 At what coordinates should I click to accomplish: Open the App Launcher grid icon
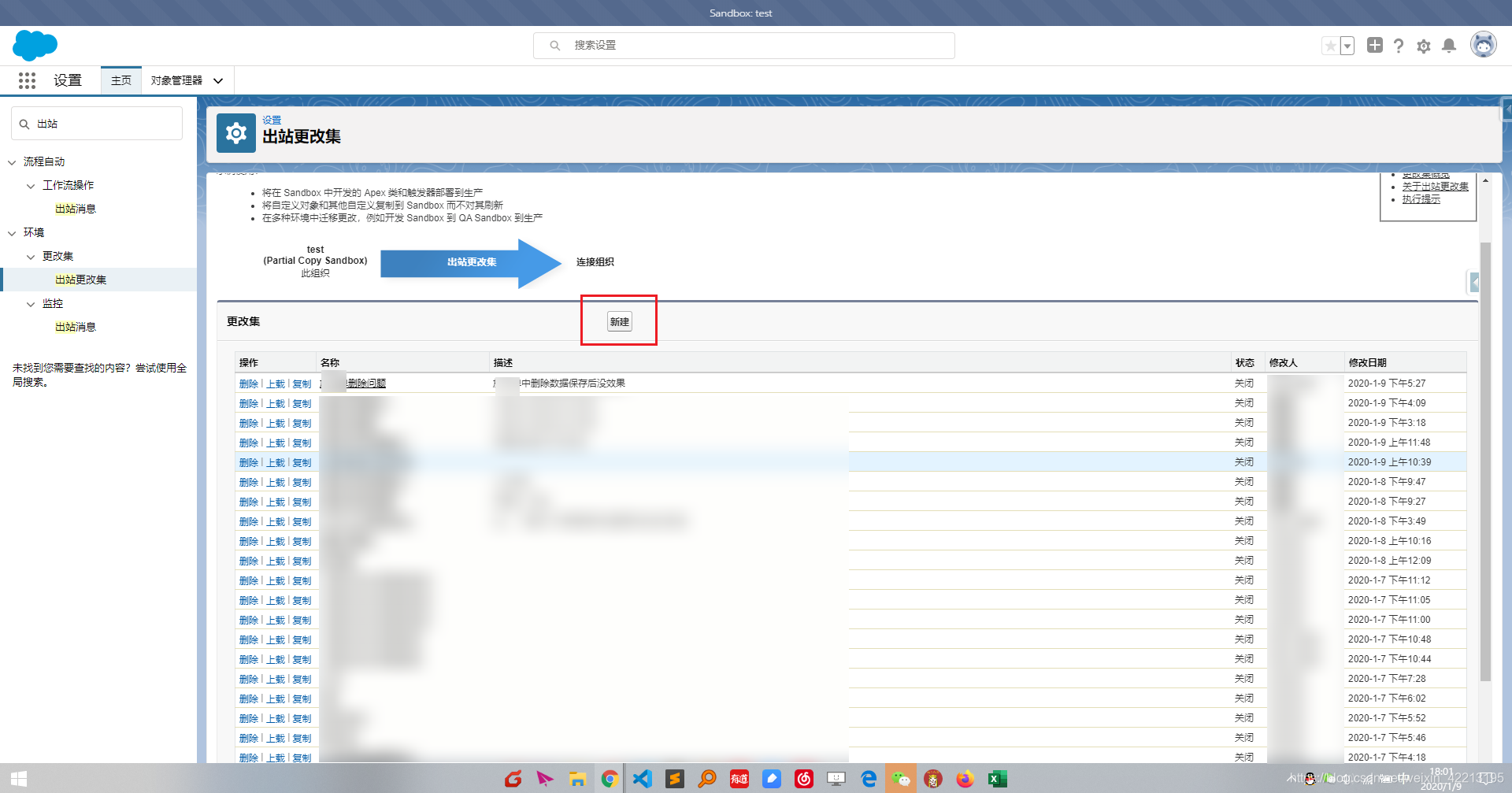[x=27, y=80]
